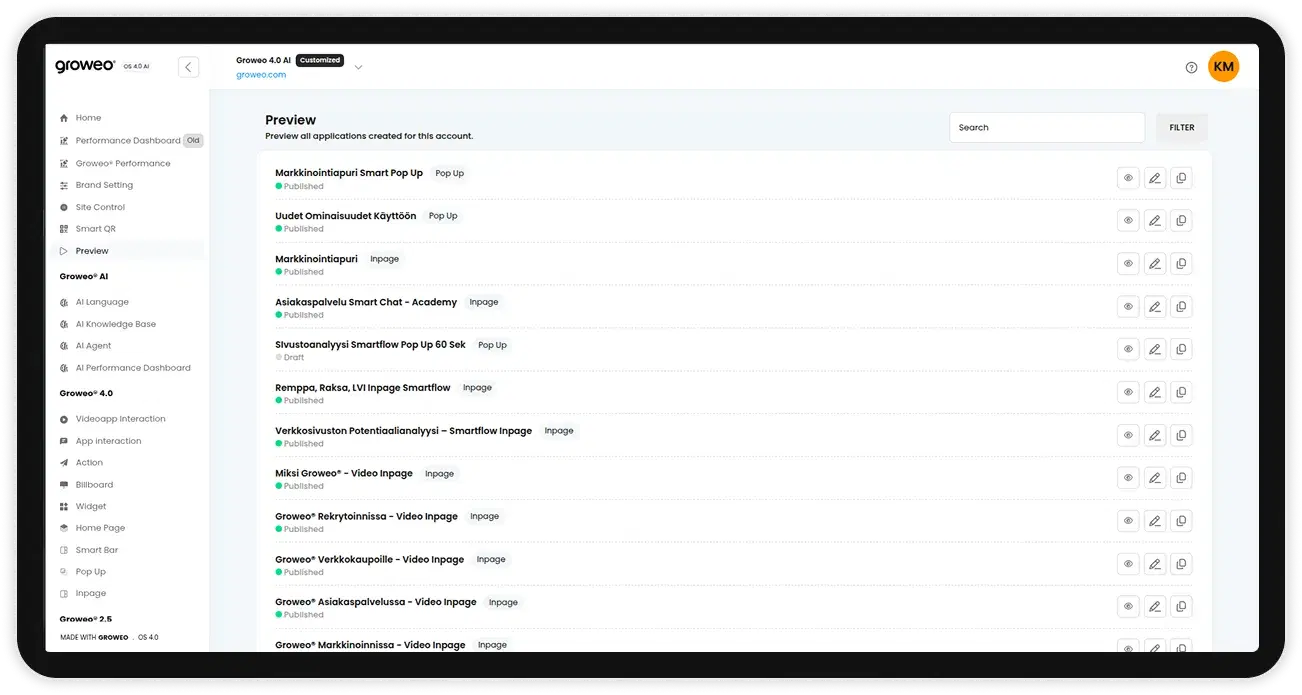This screenshot has width=1302, height=695.
Task: Duplicate the Markkinointiapuri Inpage app
Action: coord(1181,264)
